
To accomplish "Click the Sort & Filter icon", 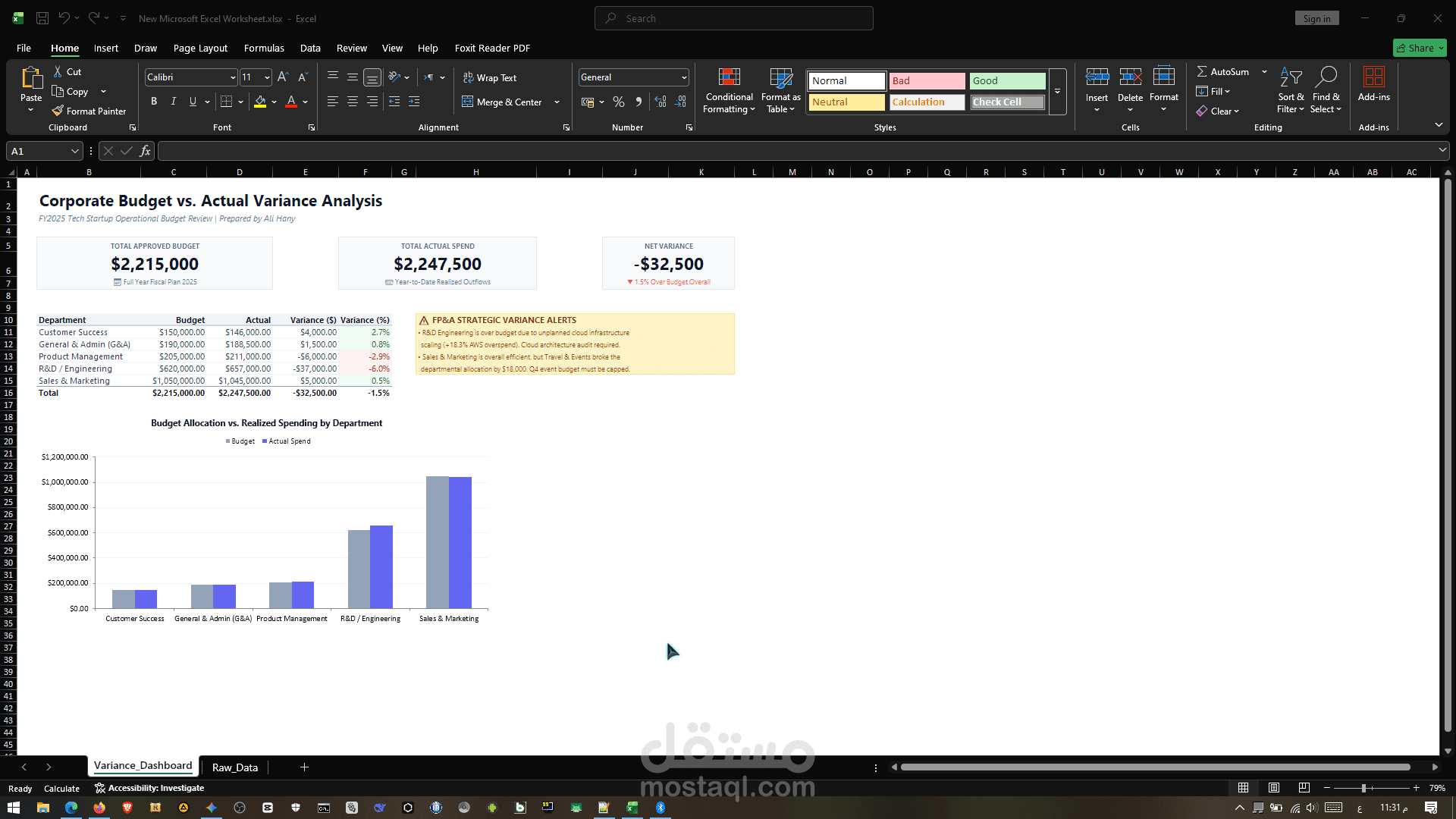I will tap(1291, 77).
